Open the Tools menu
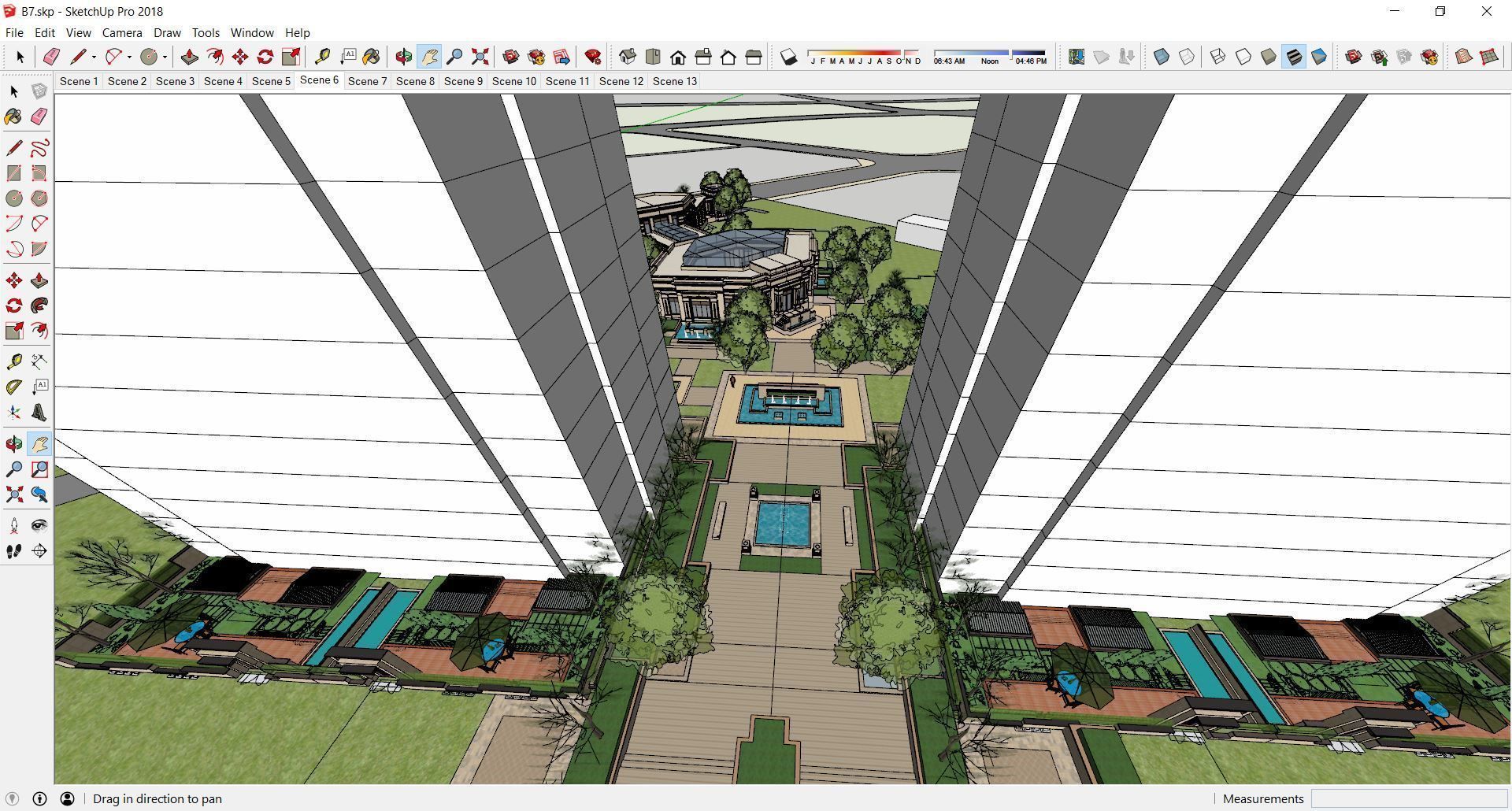The image size is (1512, 811). pyautogui.click(x=206, y=32)
